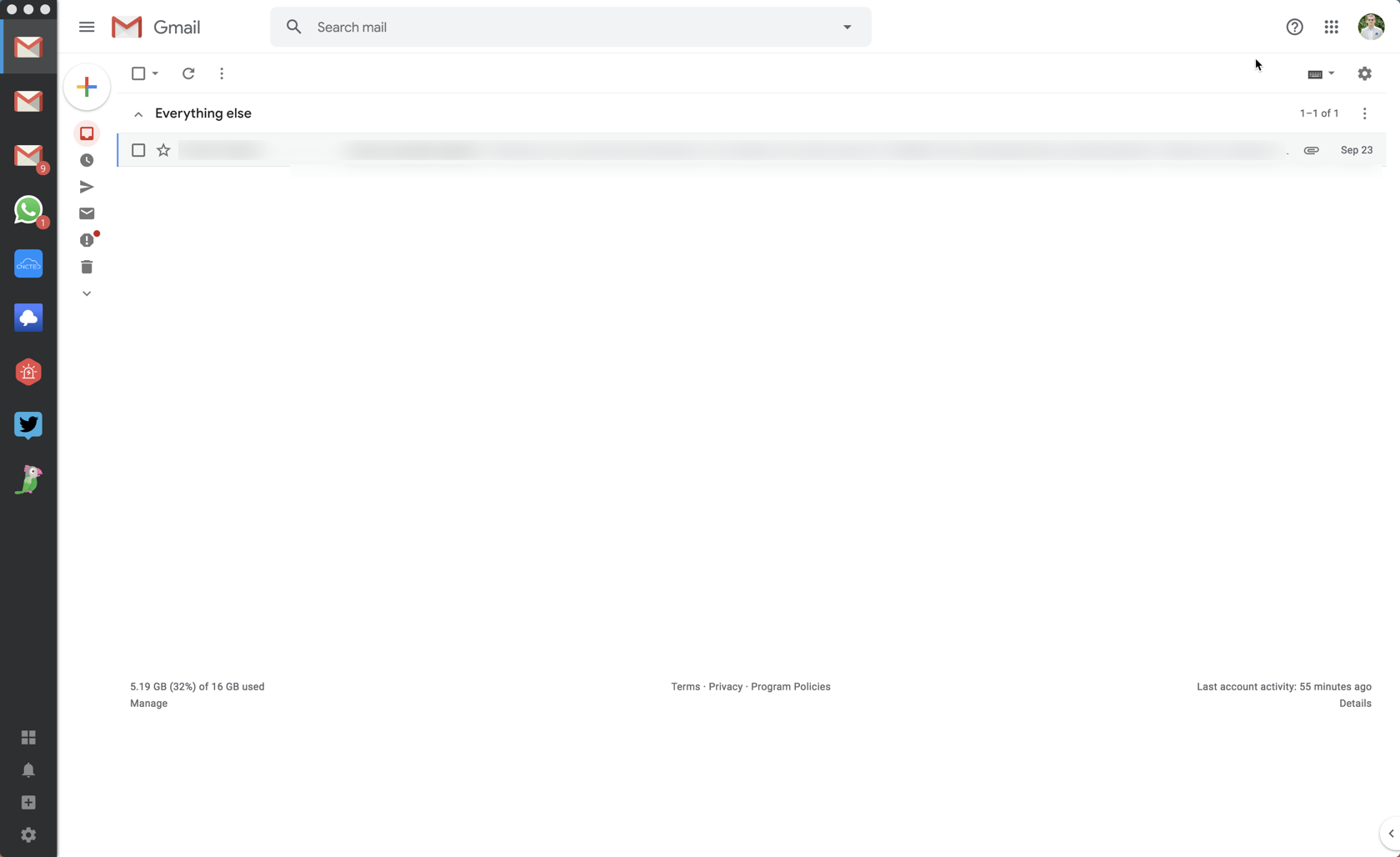Open the Sent mail arrow icon
1400x857 pixels.
coord(87,187)
